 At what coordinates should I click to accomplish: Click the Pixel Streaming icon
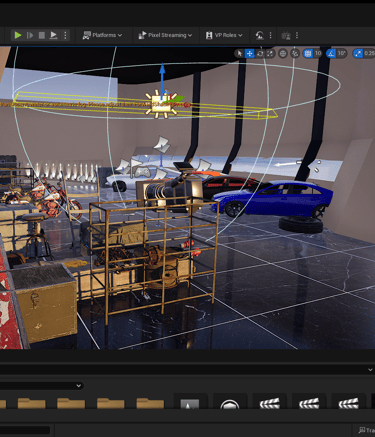(x=142, y=35)
